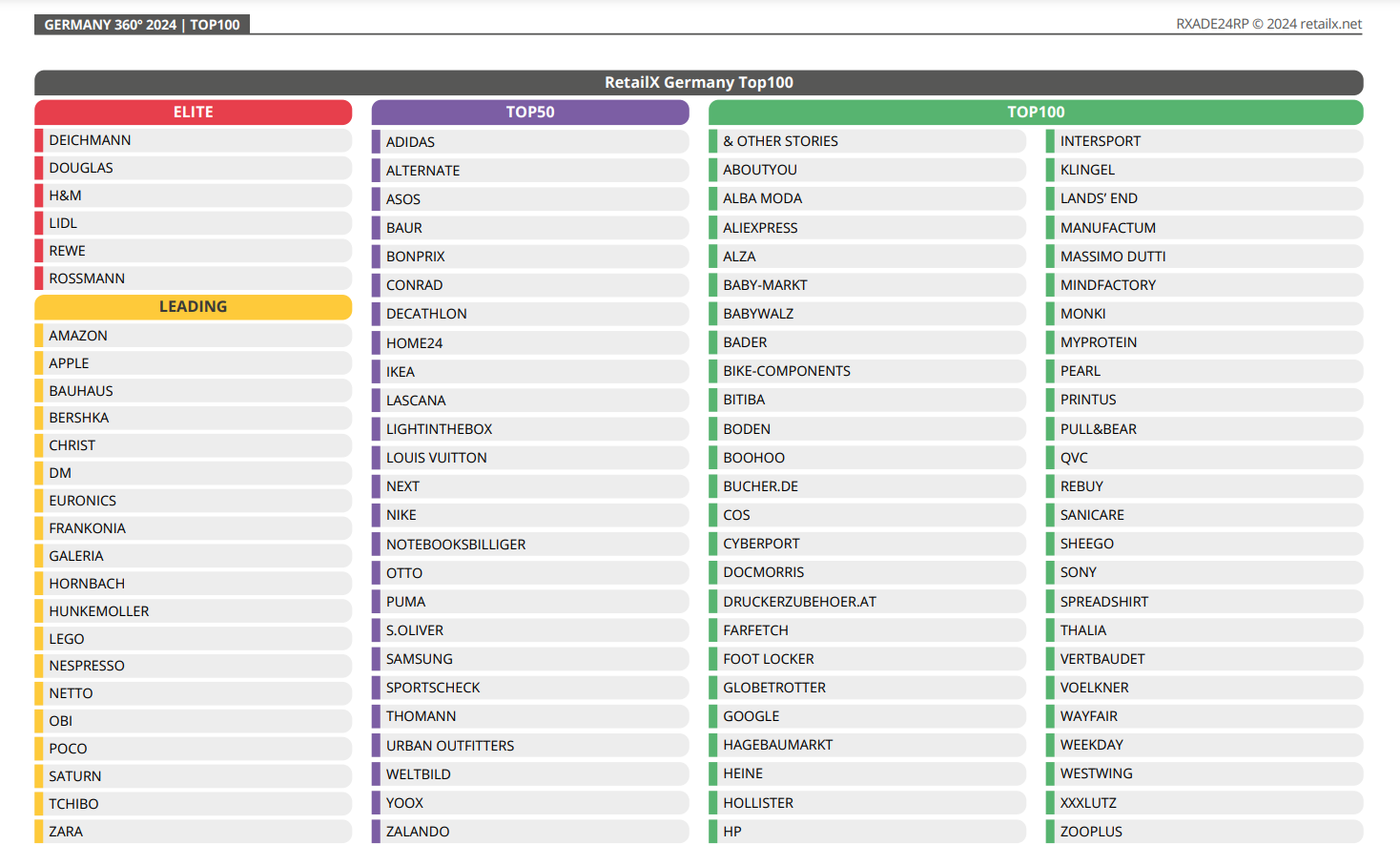Select the ZOOPLUS row
This screenshot has height=865, width=1400.
pyautogui.click(x=1204, y=832)
